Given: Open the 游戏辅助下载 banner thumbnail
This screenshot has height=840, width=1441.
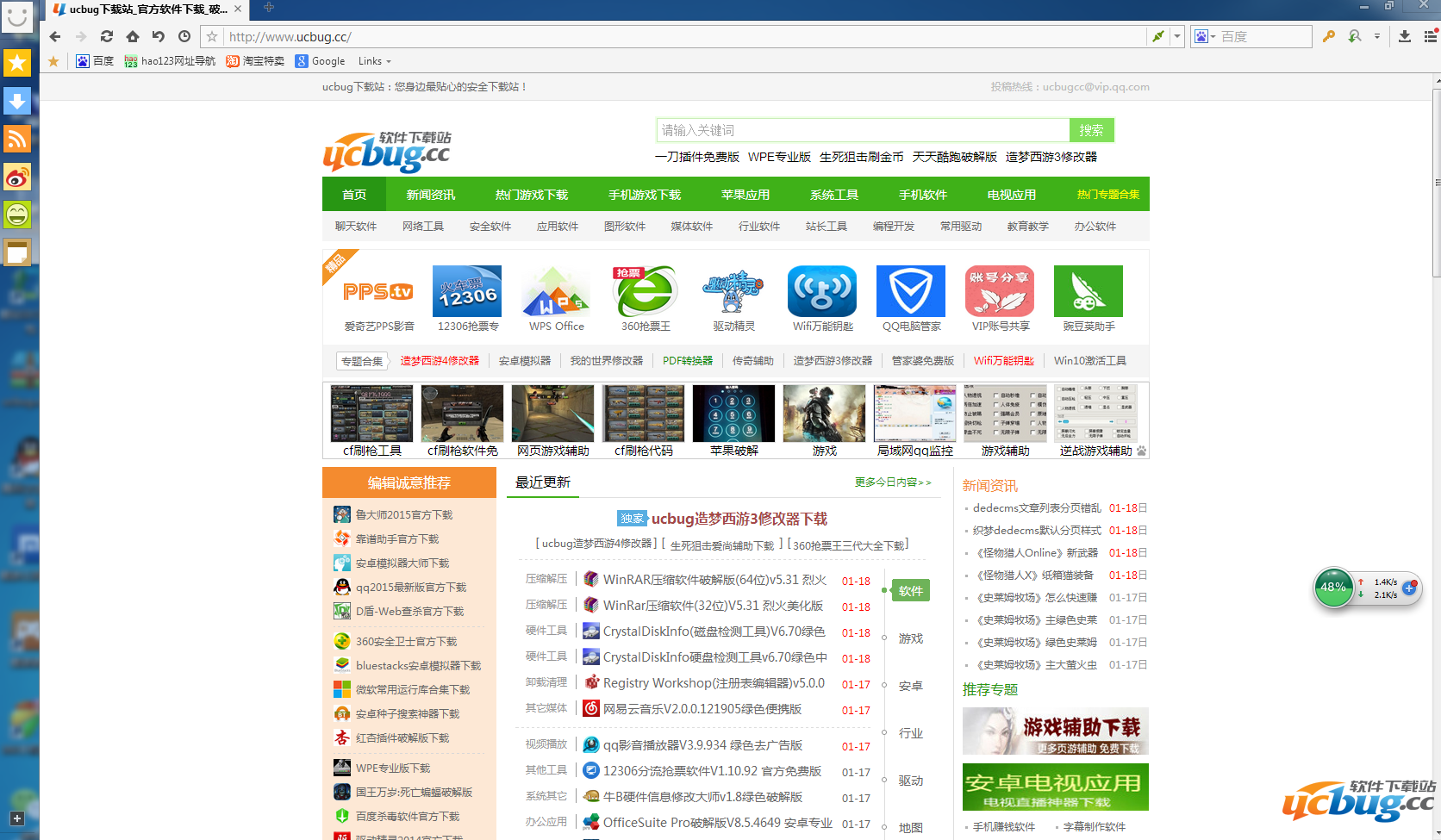Looking at the screenshot, I should pyautogui.click(x=1055, y=731).
